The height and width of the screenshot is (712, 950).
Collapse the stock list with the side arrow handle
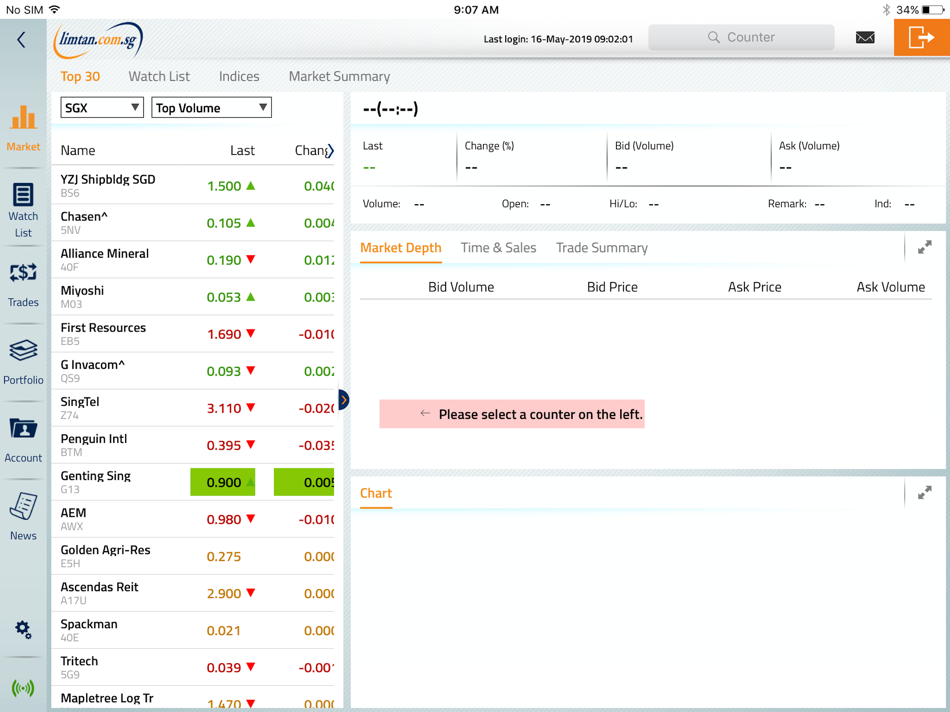pyautogui.click(x=344, y=399)
